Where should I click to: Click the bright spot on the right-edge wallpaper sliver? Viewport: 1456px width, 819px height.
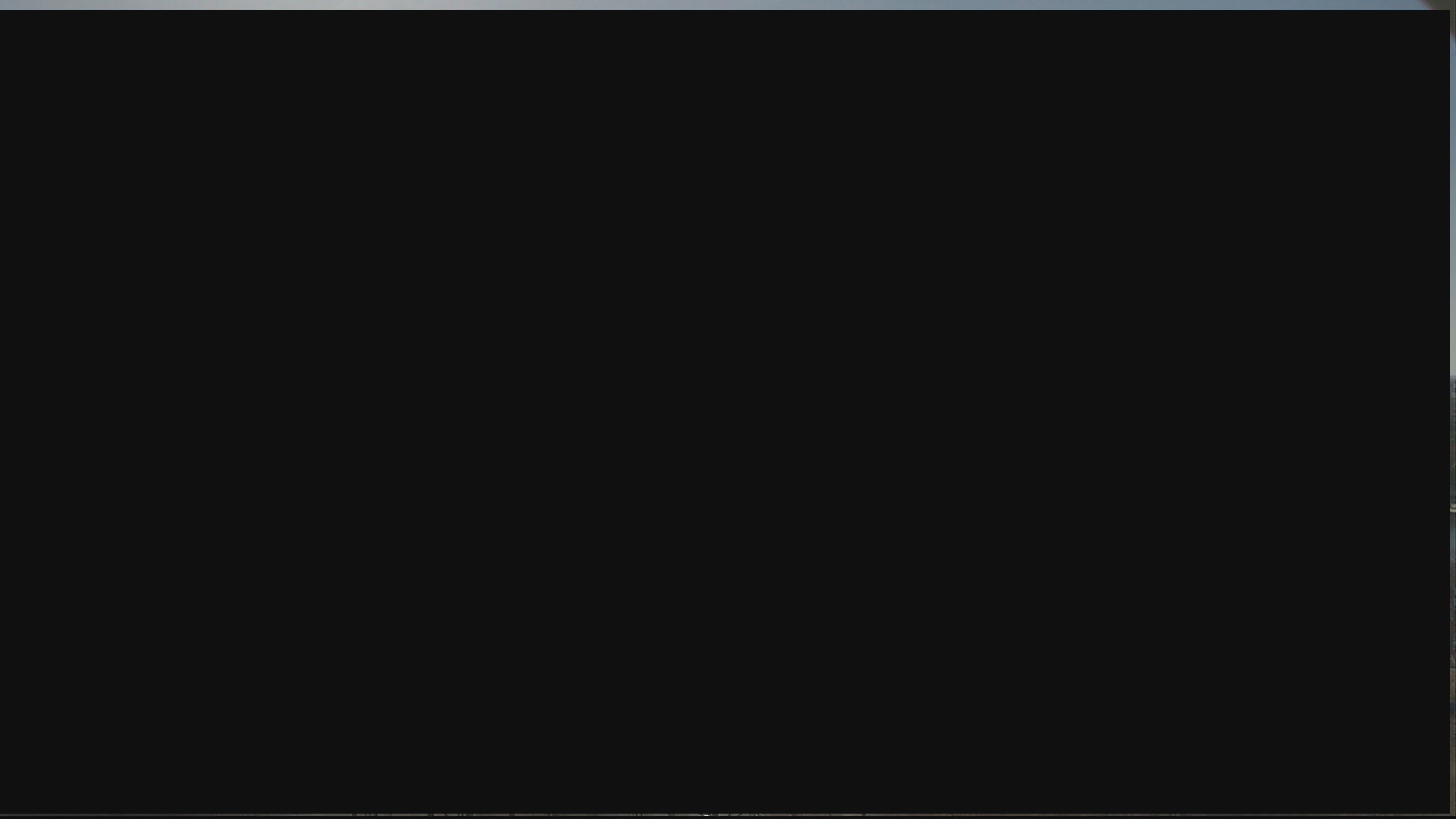(1453, 508)
